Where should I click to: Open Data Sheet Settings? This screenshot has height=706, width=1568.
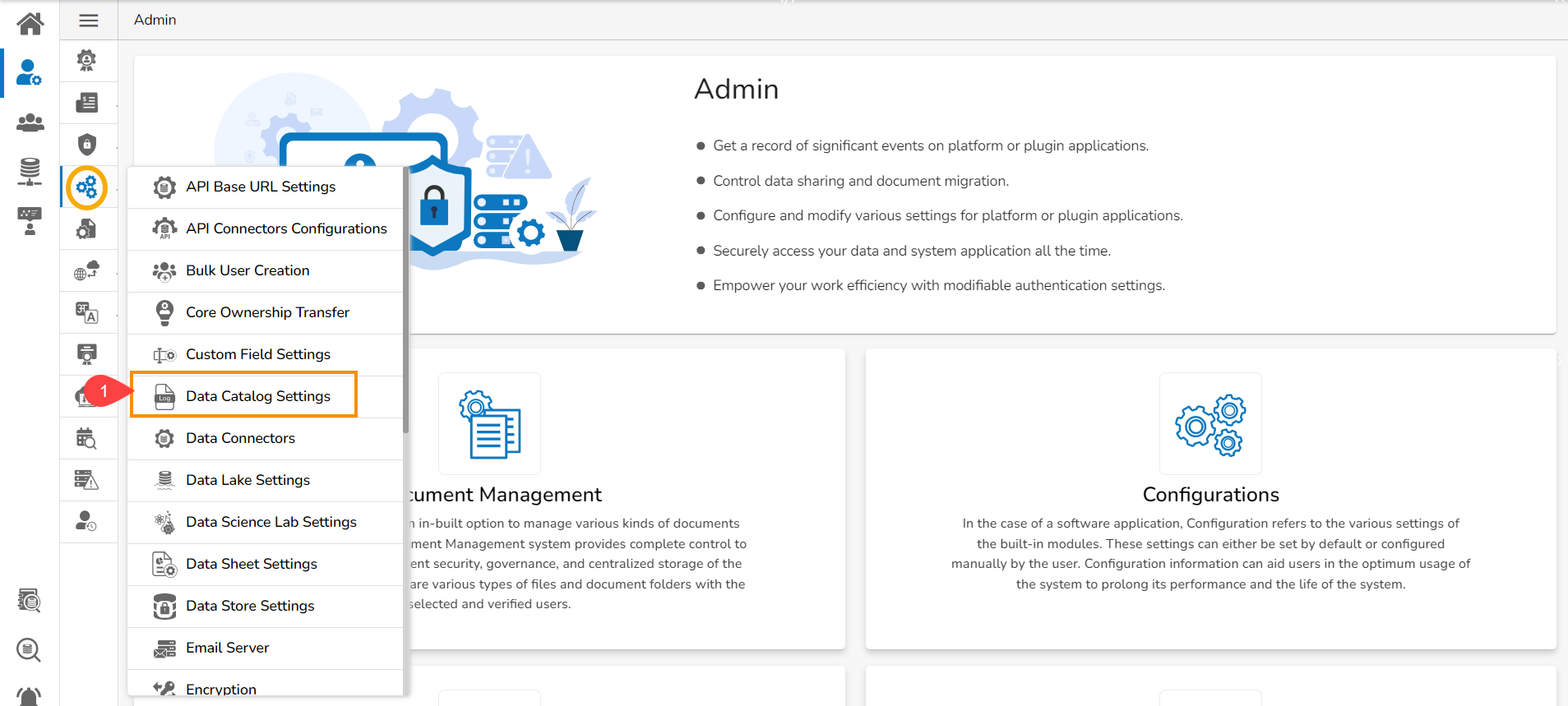pyautogui.click(x=265, y=565)
